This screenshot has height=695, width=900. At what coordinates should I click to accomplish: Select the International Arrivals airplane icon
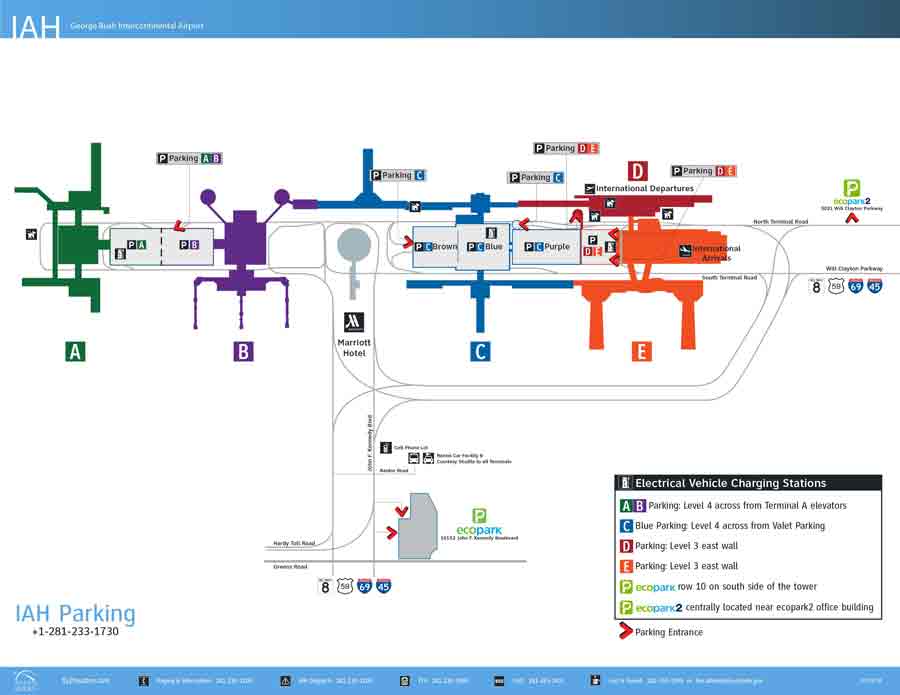point(684,248)
